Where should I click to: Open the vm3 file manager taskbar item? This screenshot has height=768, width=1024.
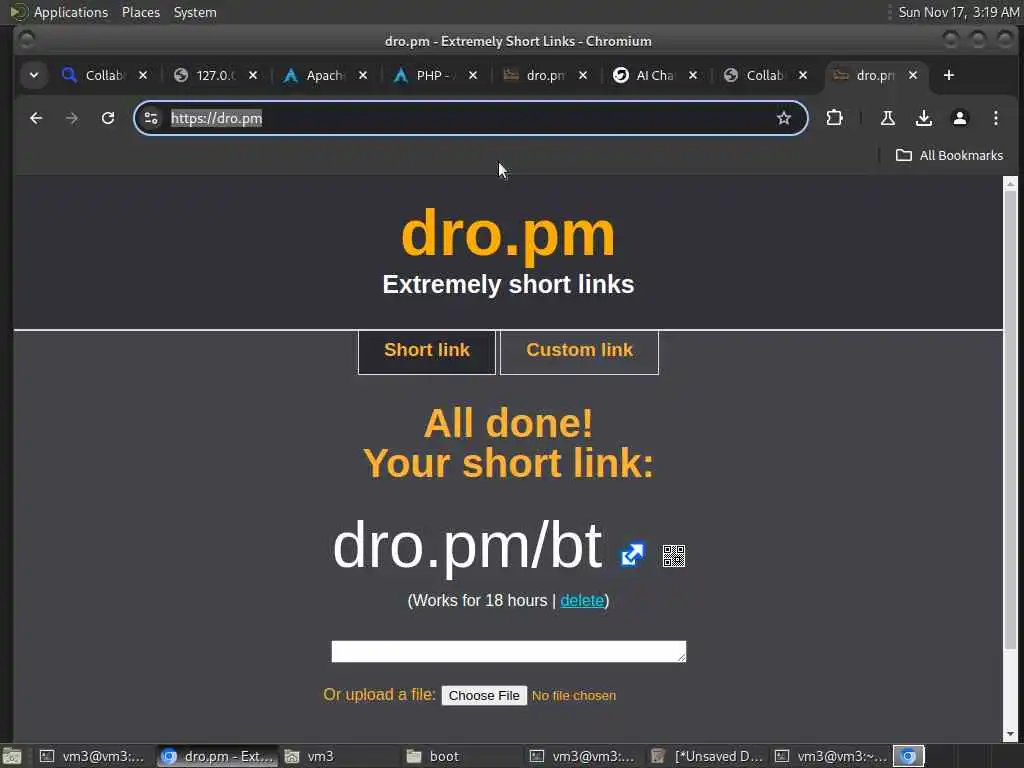(340, 756)
